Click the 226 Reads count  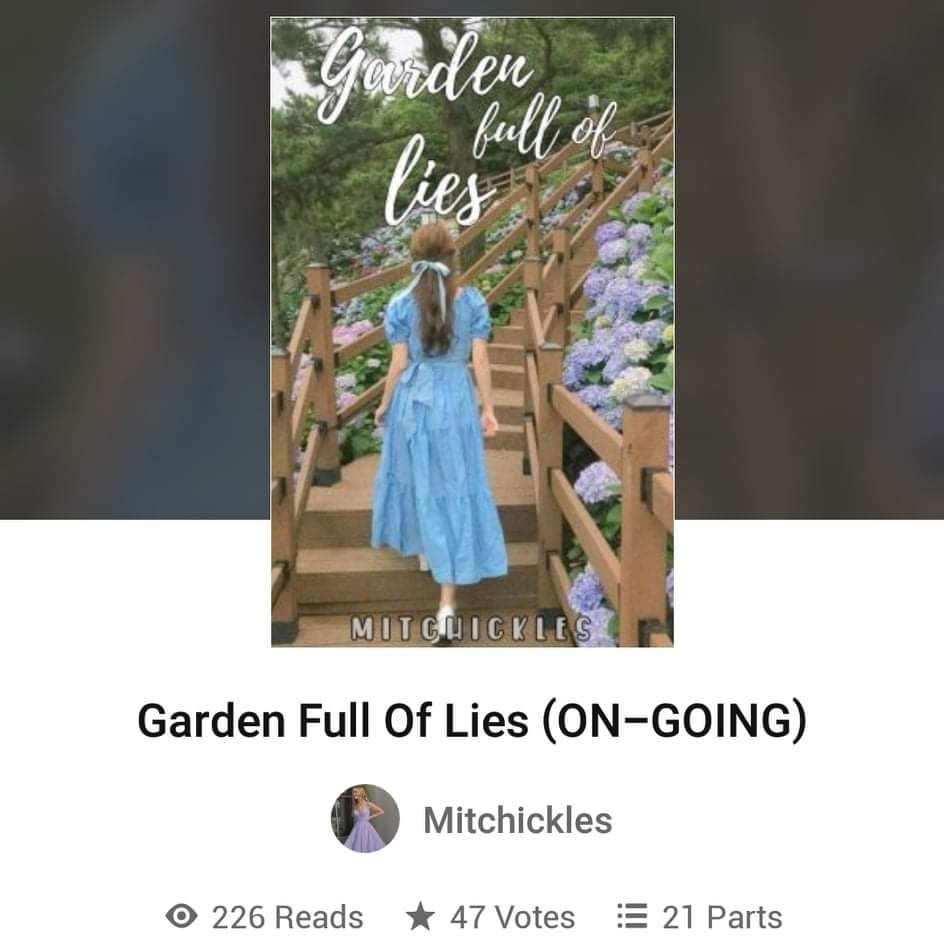(x=287, y=917)
